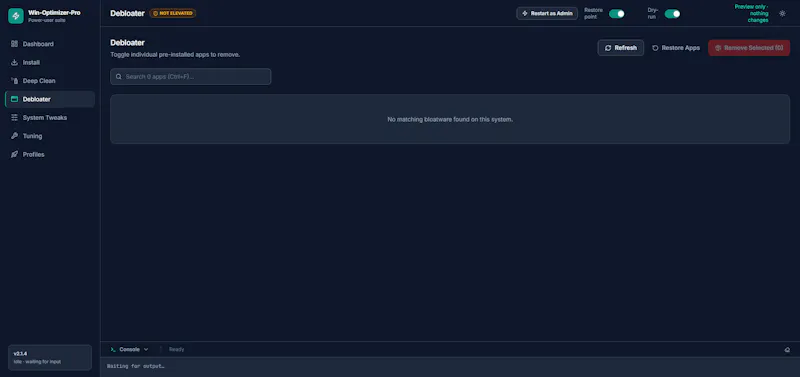This screenshot has width=800, height=377.
Task: Toggle the Restore point switch
Action: [616, 14]
